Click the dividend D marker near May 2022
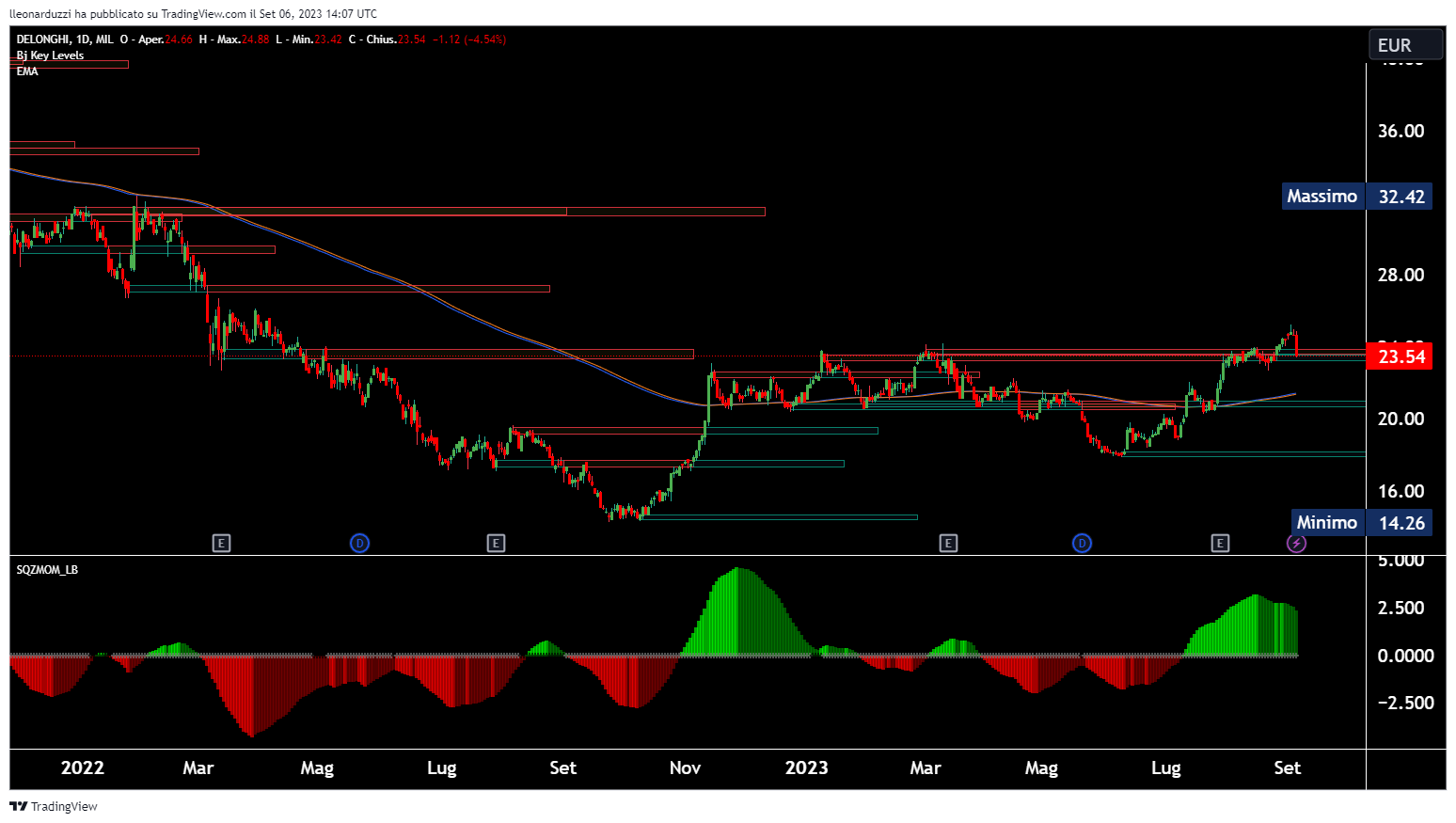This screenshot has width=1456, height=823. tap(359, 543)
